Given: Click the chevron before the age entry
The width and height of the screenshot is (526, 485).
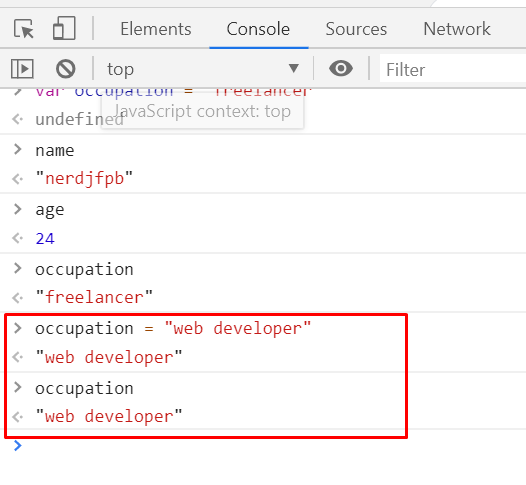Looking at the screenshot, I should [18, 209].
